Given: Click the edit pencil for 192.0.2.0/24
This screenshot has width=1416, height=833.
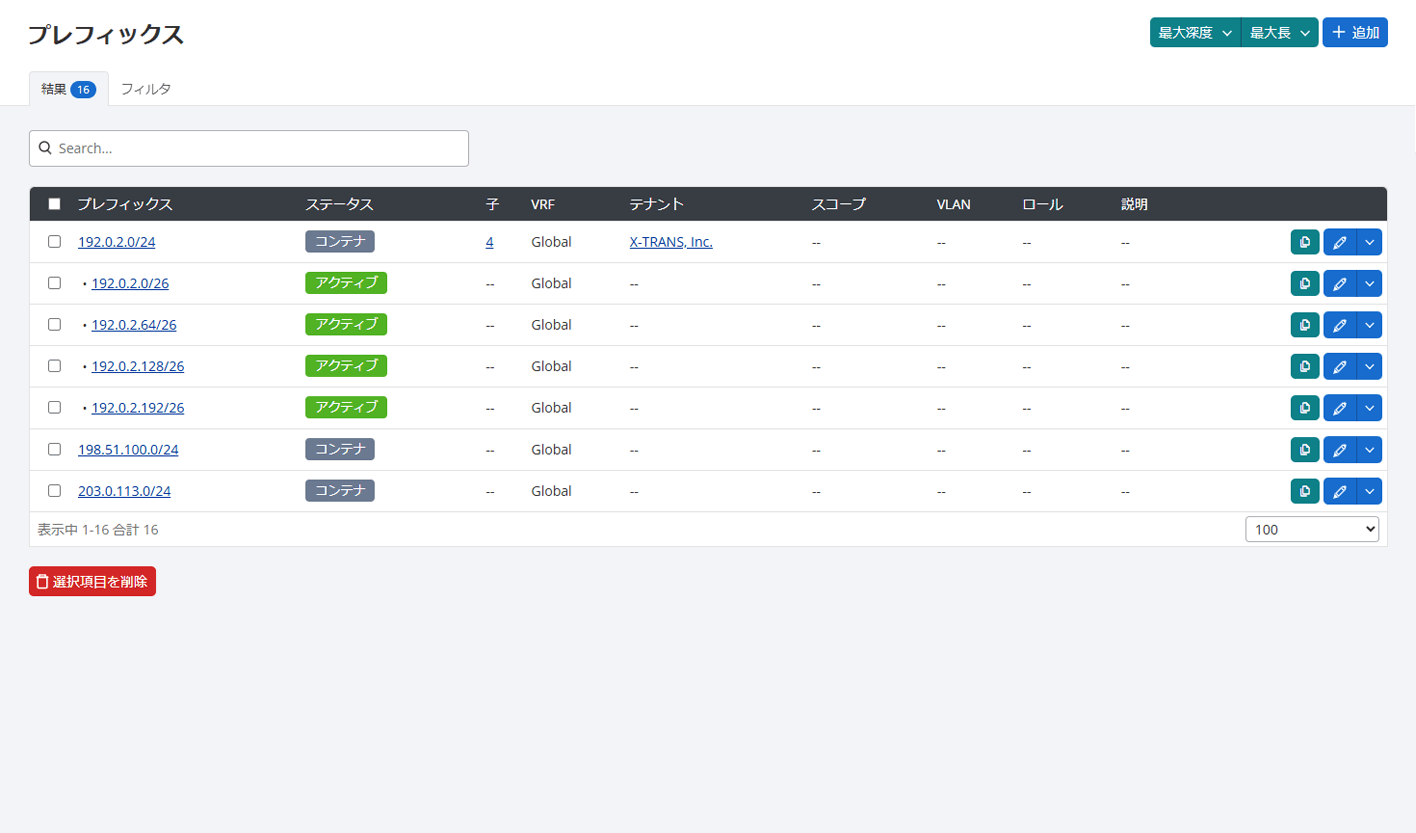Looking at the screenshot, I should pyautogui.click(x=1339, y=242).
